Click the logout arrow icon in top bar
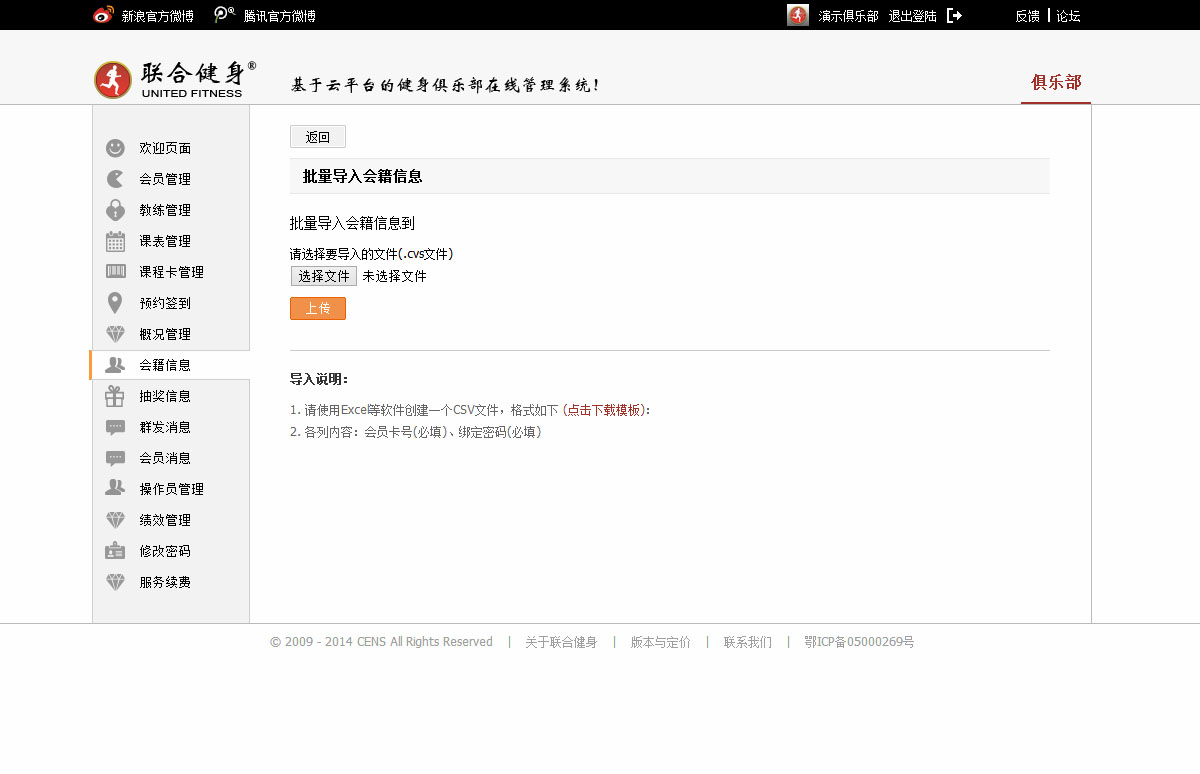Viewport: 1200px width, 774px height. (x=954, y=16)
